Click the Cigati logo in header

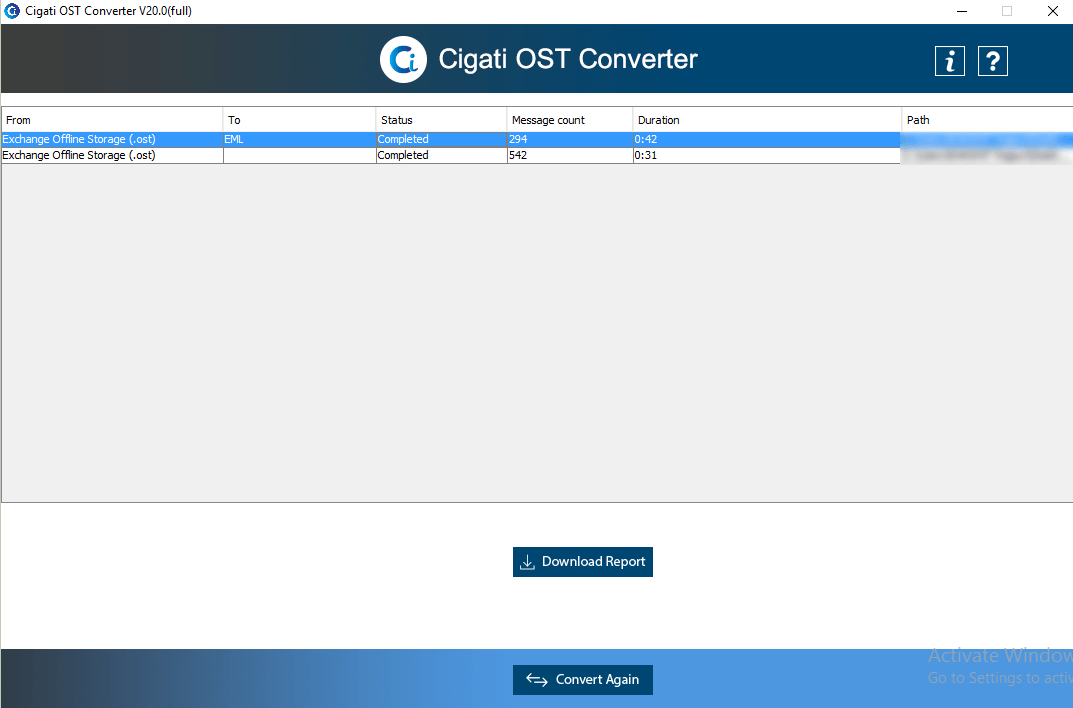point(404,60)
